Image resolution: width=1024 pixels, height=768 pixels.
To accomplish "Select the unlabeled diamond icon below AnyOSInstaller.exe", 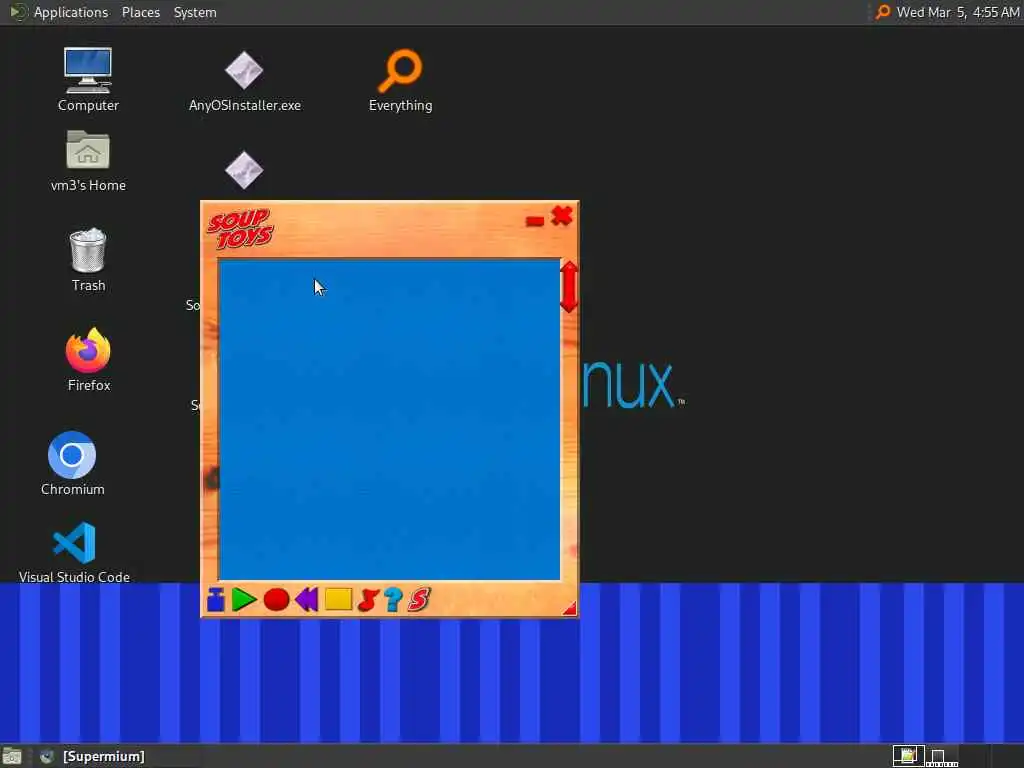I will pyautogui.click(x=244, y=170).
